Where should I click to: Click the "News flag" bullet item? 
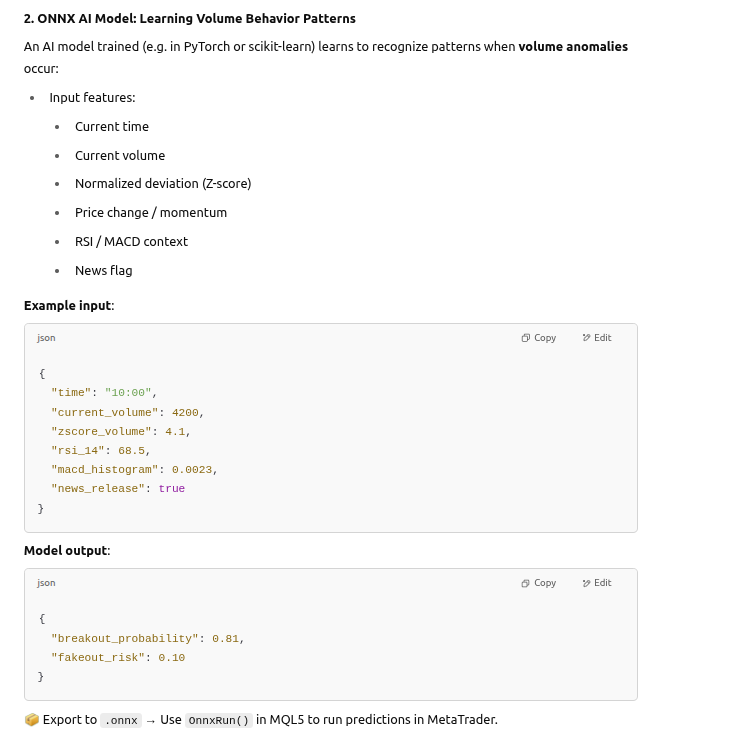click(x=104, y=271)
